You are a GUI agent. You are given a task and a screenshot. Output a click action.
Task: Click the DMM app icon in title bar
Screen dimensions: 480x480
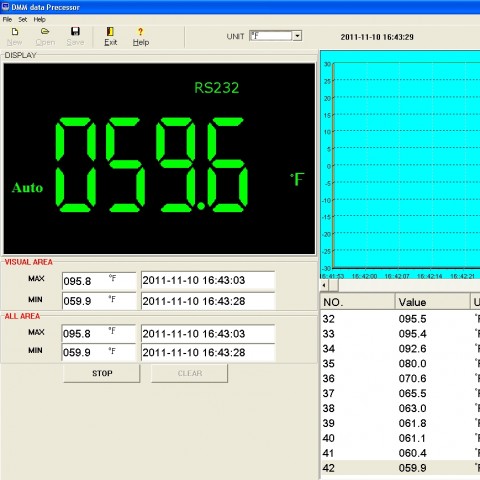click(x=5, y=7)
